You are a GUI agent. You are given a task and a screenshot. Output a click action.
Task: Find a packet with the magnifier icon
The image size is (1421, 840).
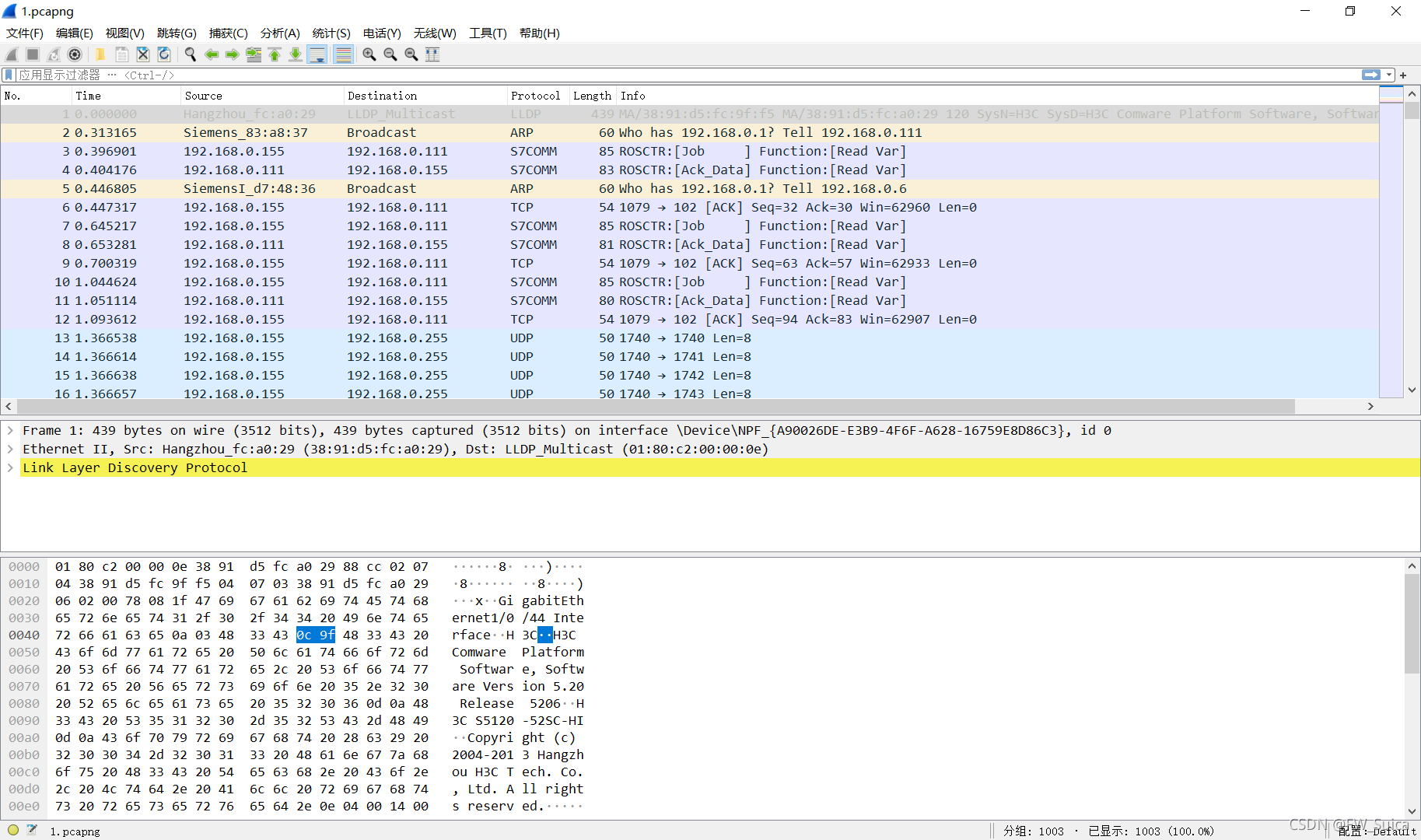coord(190,54)
